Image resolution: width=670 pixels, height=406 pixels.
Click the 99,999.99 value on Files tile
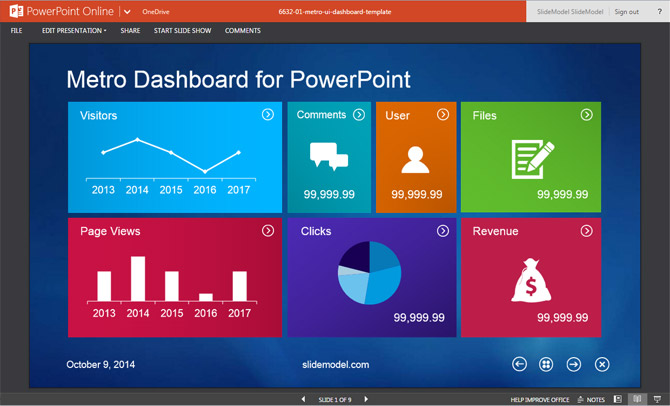click(562, 194)
